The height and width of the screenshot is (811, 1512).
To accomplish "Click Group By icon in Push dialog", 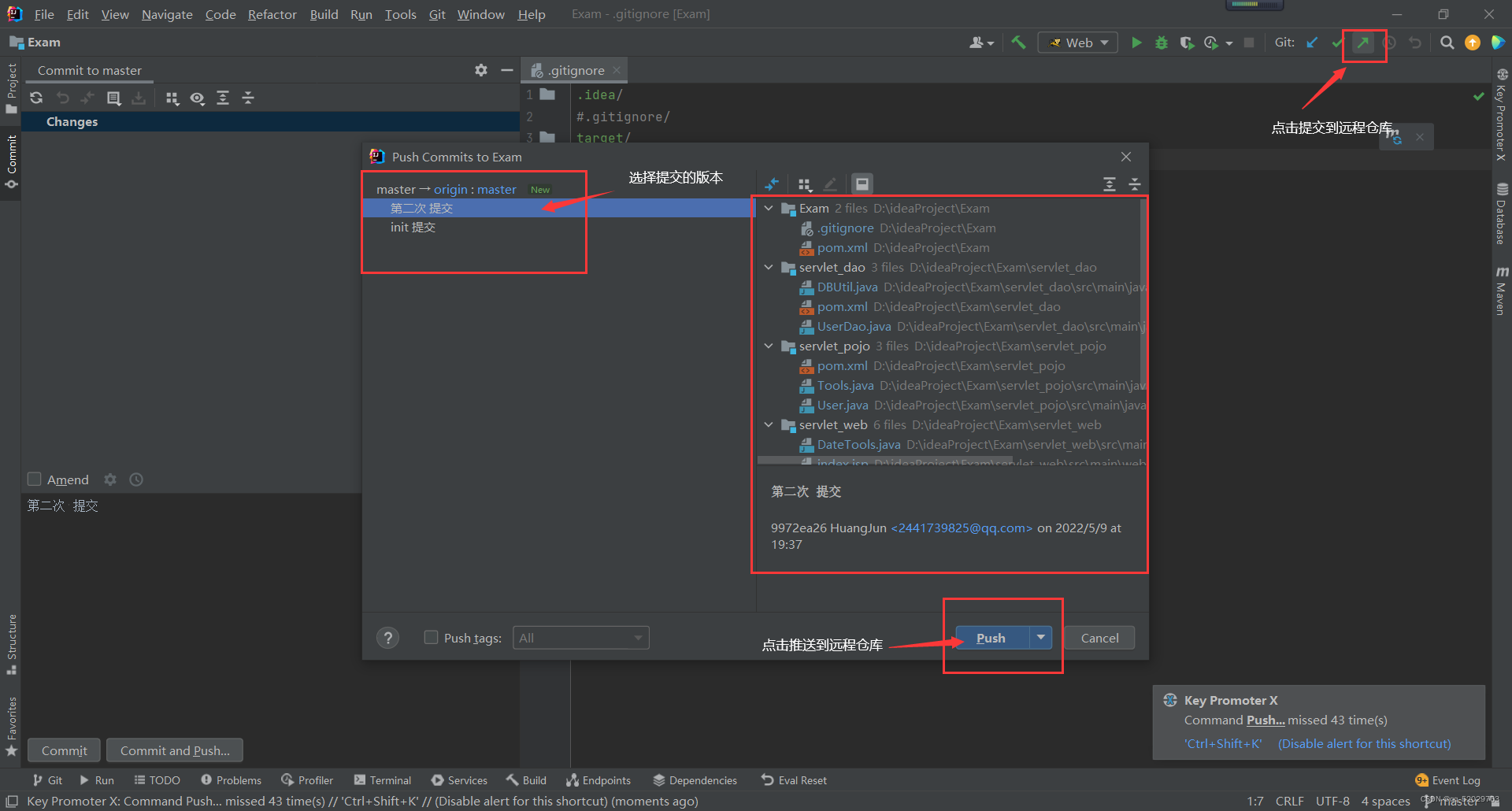I will (x=805, y=184).
